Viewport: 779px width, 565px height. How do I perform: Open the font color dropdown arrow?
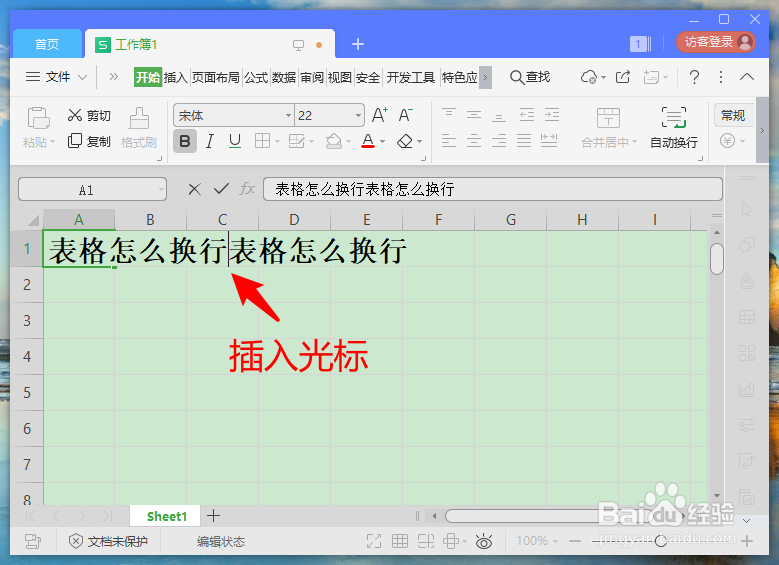click(383, 142)
